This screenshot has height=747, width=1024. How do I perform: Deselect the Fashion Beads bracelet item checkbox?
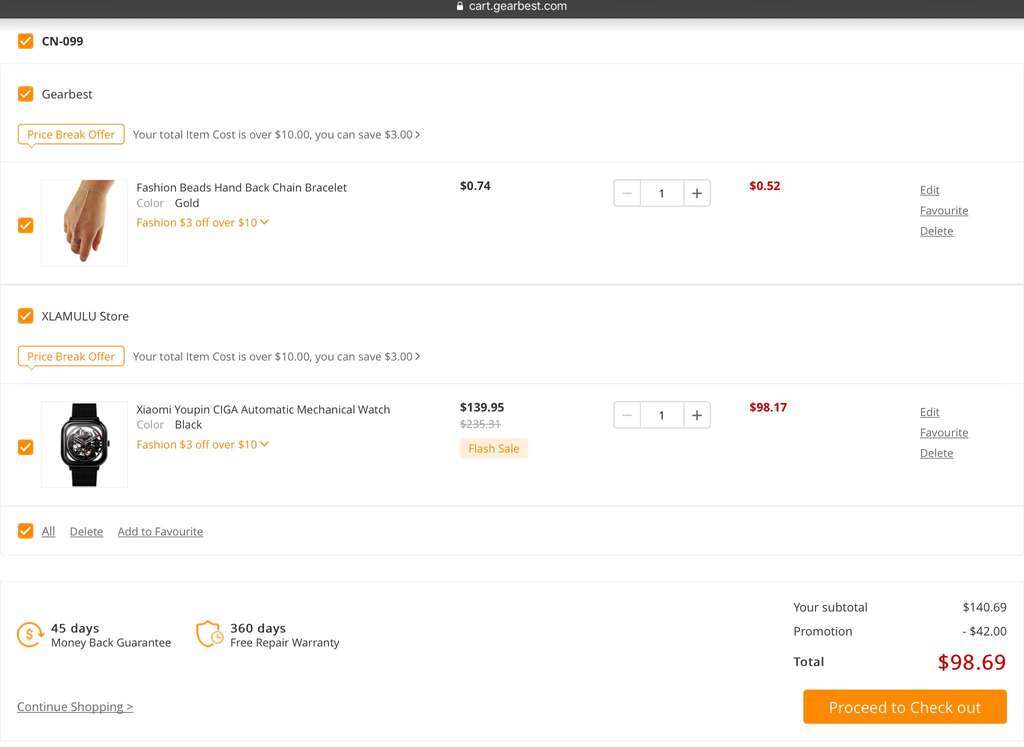(x=26, y=225)
